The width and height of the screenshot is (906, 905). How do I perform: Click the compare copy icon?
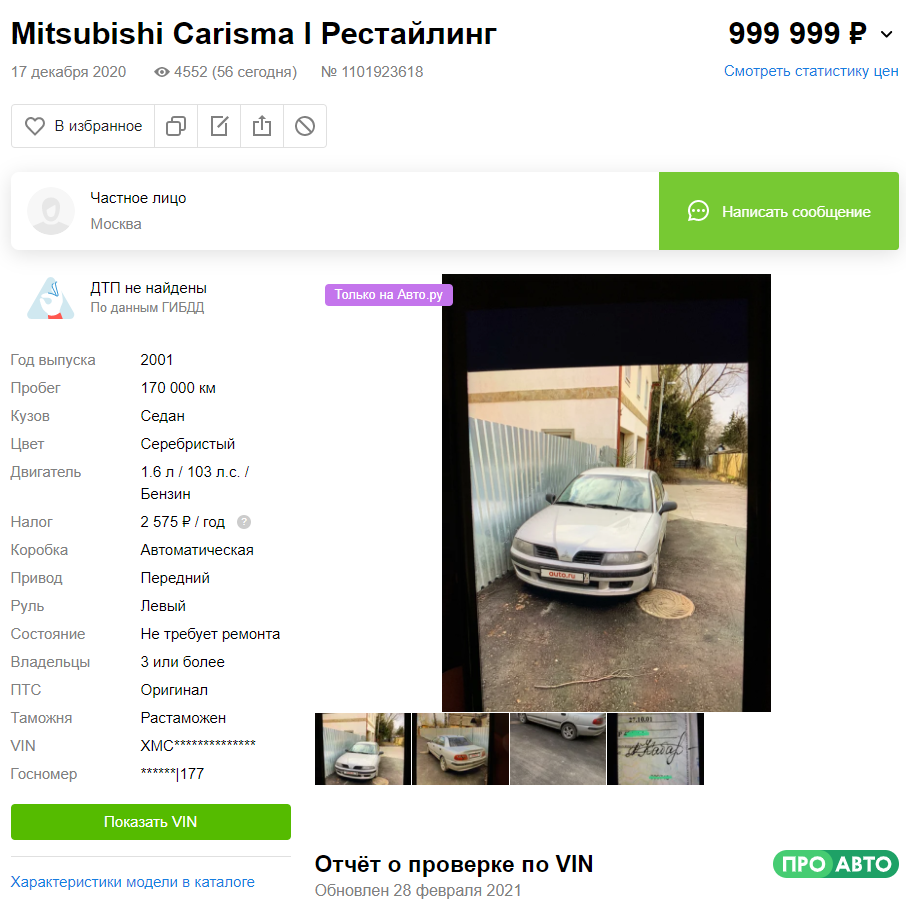[x=176, y=126]
